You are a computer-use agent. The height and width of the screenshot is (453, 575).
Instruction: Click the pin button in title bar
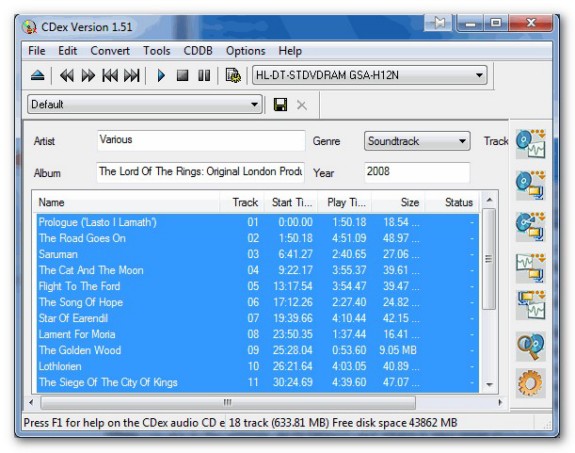pyautogui.click(x=439, y=23)
